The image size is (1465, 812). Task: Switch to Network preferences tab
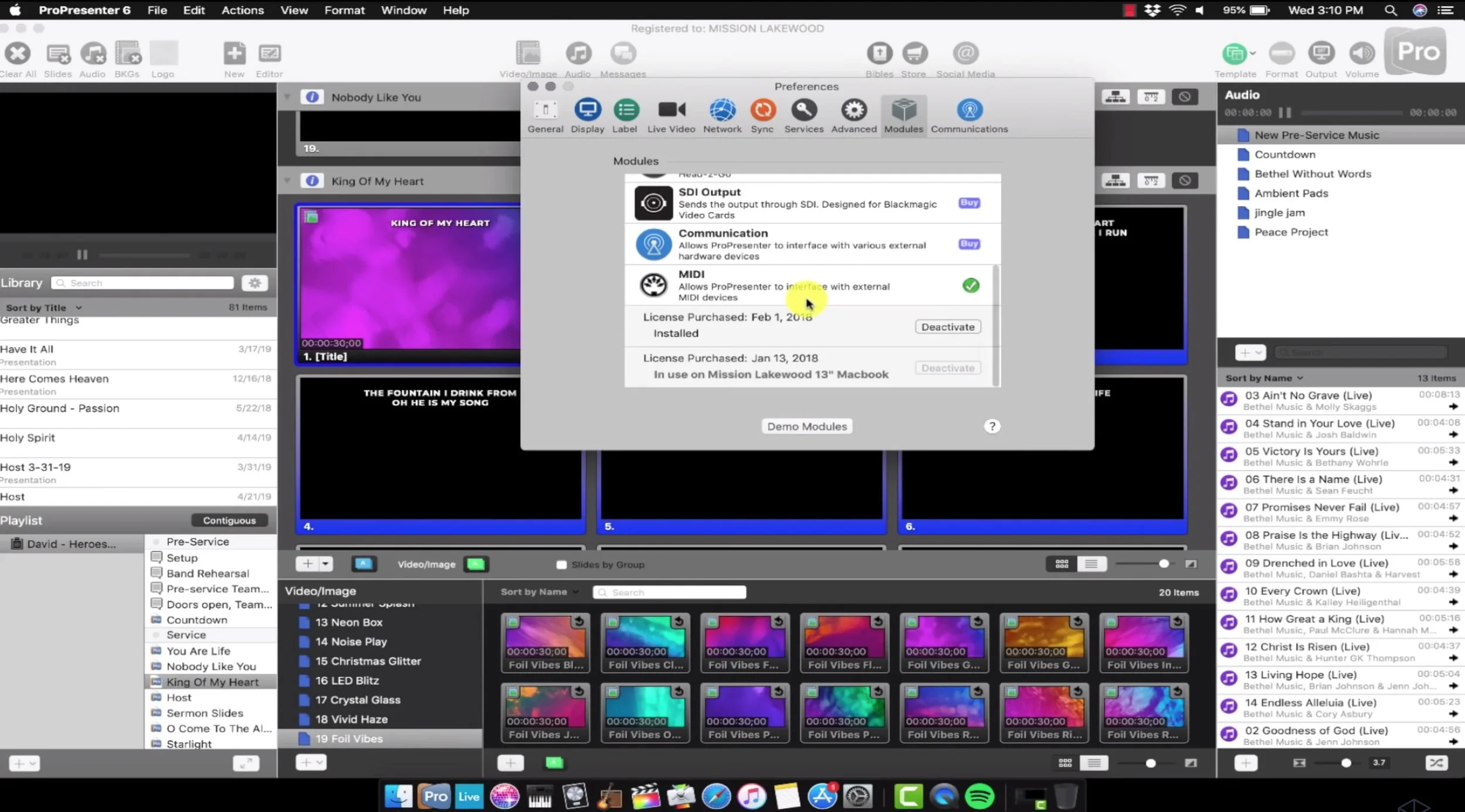pos(722,116)
